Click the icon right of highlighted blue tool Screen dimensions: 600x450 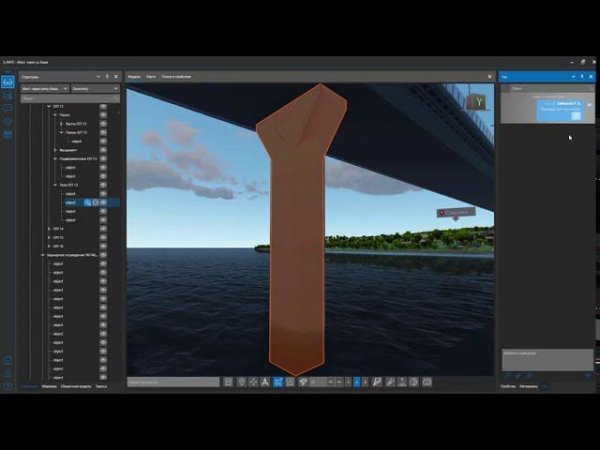(x=290, y=382)
